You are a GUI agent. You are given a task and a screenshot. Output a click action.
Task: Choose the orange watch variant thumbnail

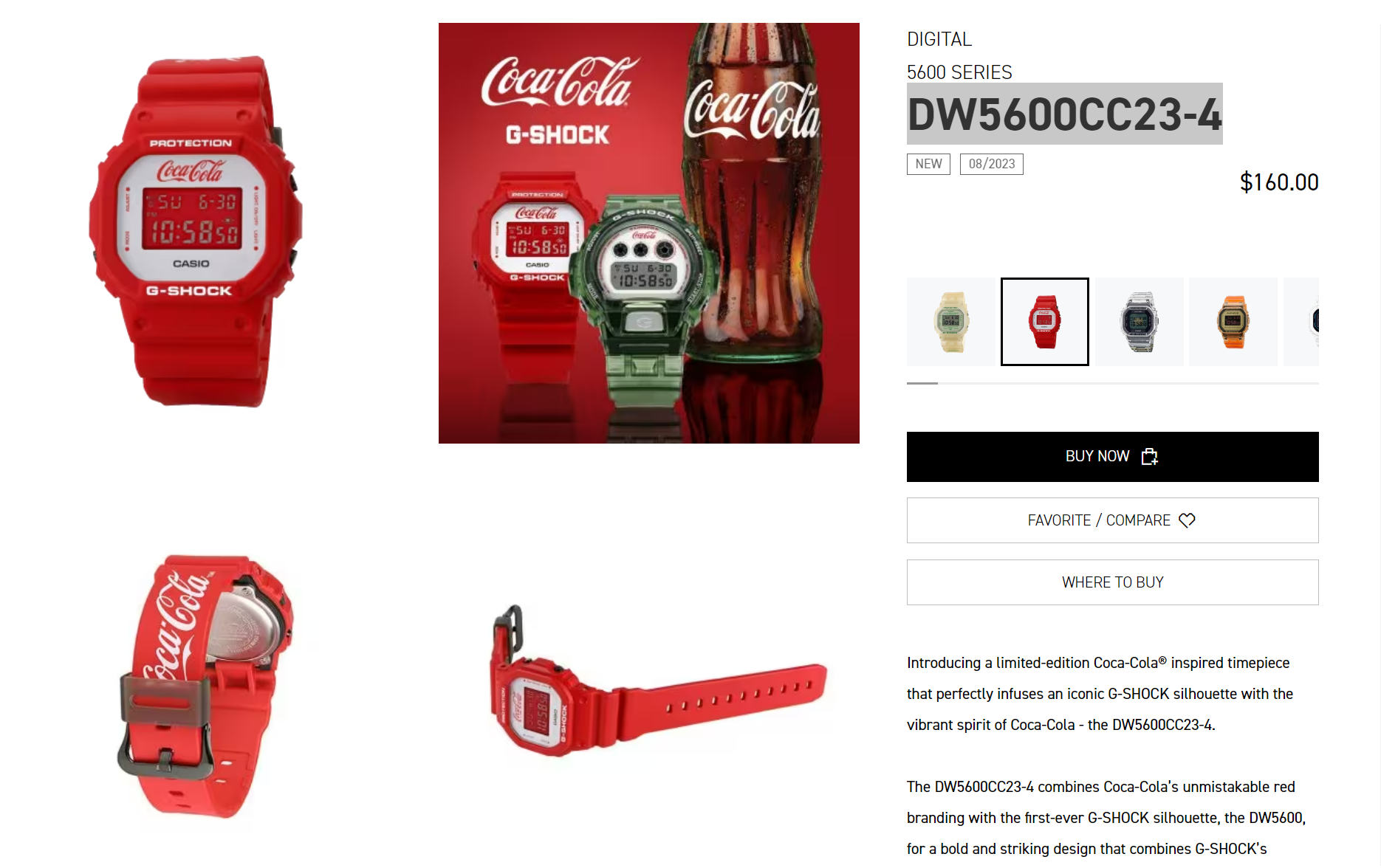(1233, 322)
